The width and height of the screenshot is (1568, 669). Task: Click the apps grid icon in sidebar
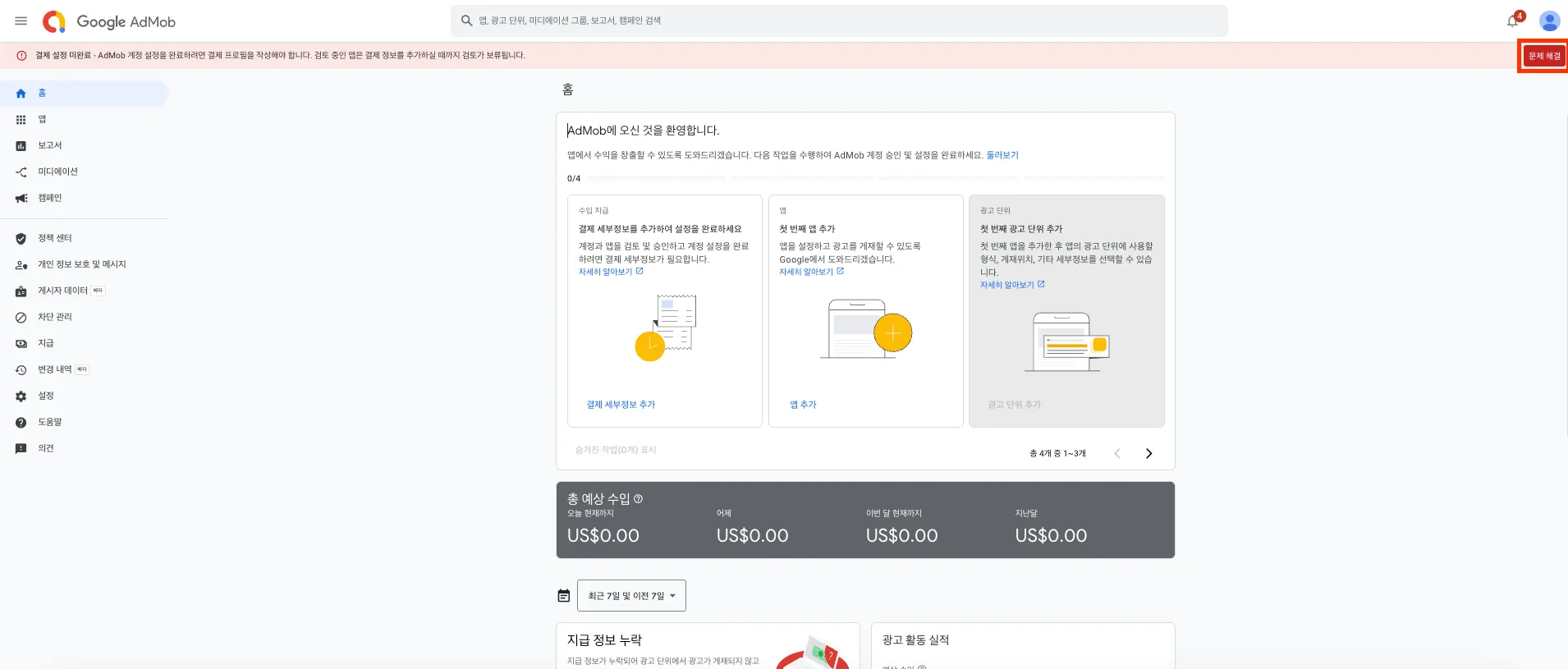point(21,120)
